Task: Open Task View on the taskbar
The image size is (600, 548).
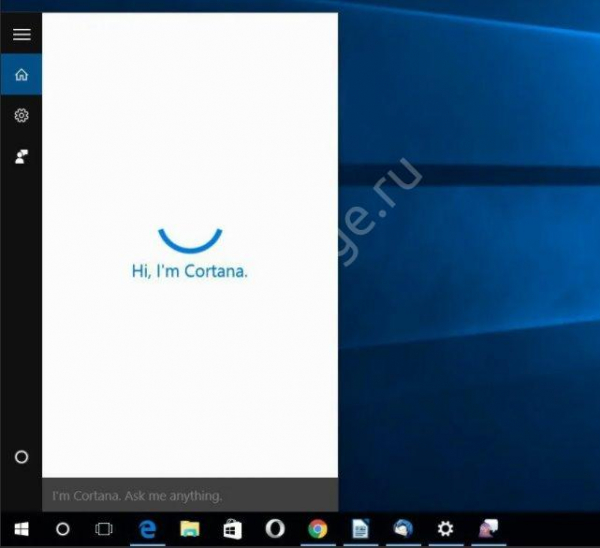Action: [104, 529]
